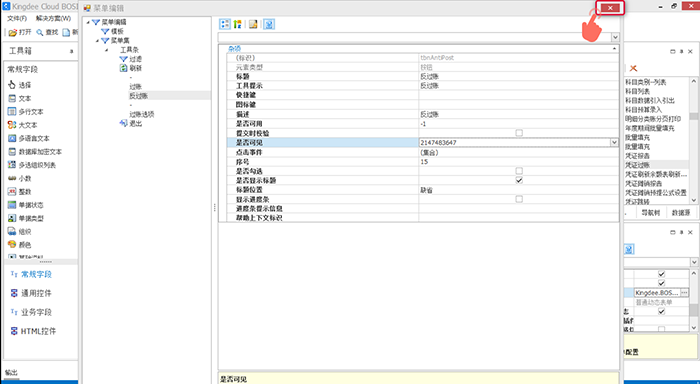
Task: Toggle the 提交时校验 checkbox
Action: (519, 133)
